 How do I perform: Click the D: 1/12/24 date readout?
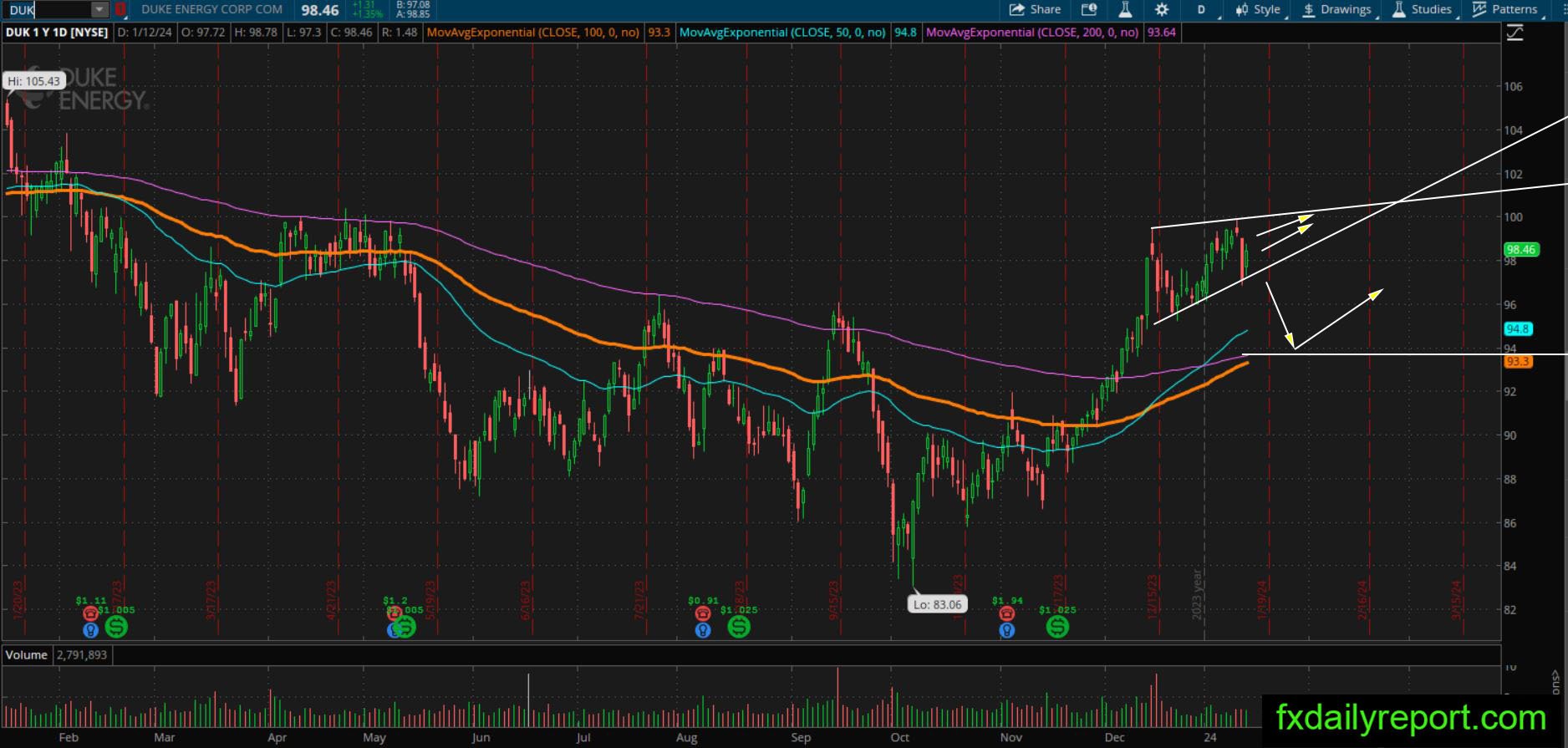click(146, 33)
